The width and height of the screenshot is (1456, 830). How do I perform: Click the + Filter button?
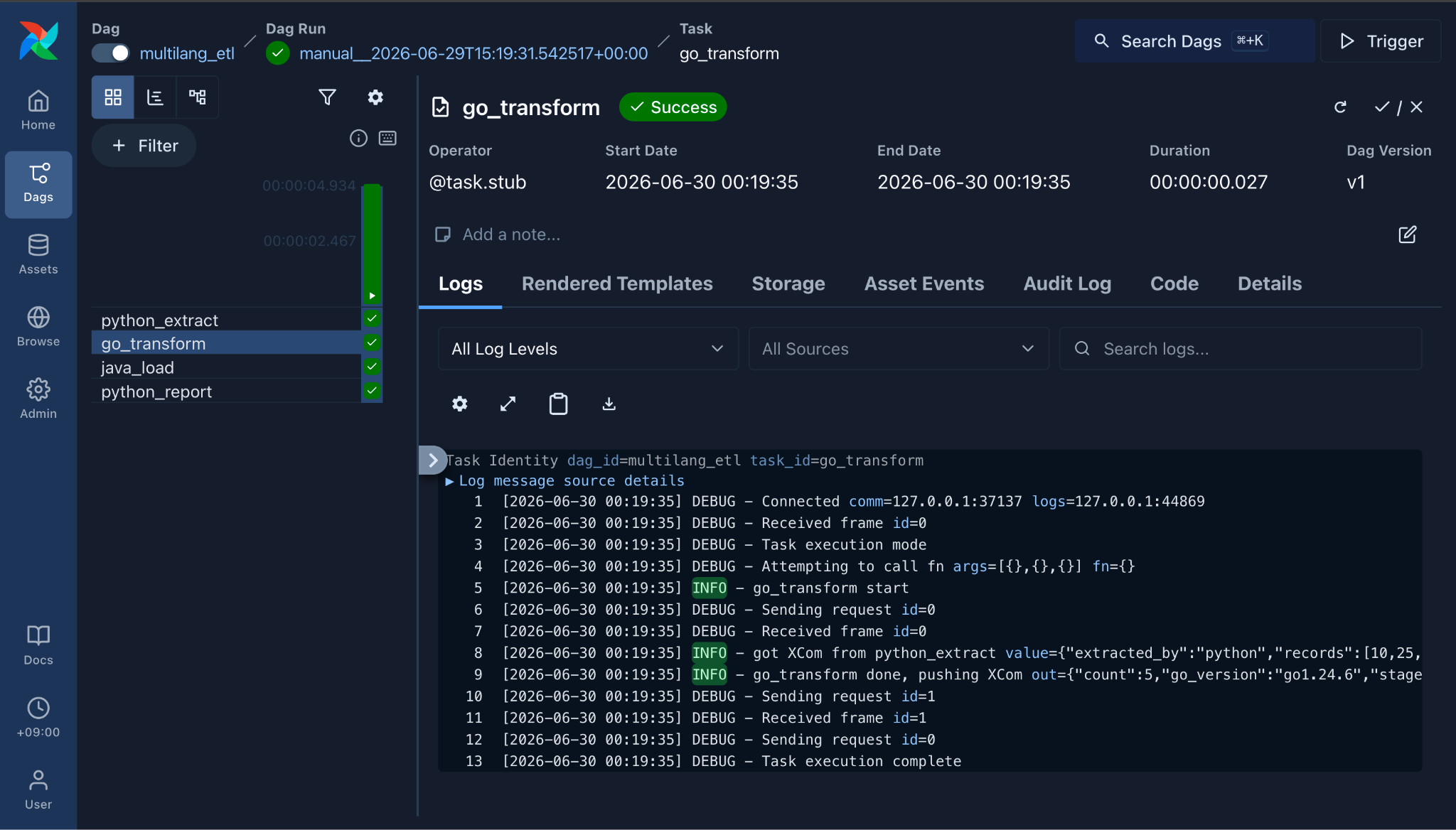(144, 146)
